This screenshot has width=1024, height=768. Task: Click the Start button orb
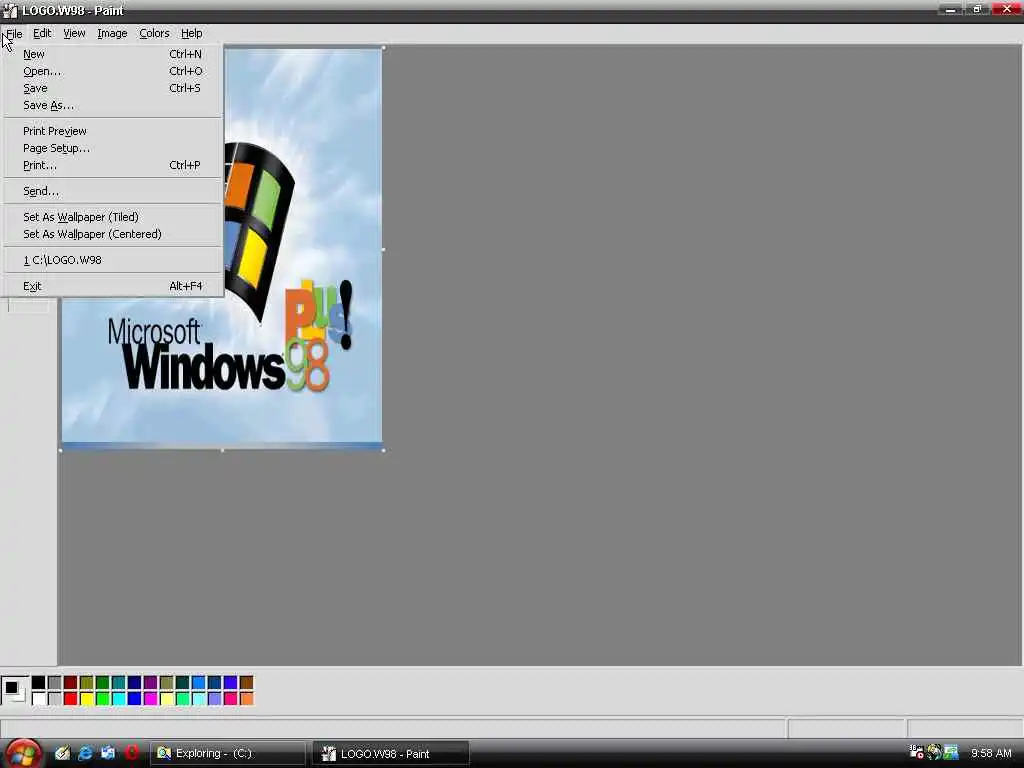24,754
